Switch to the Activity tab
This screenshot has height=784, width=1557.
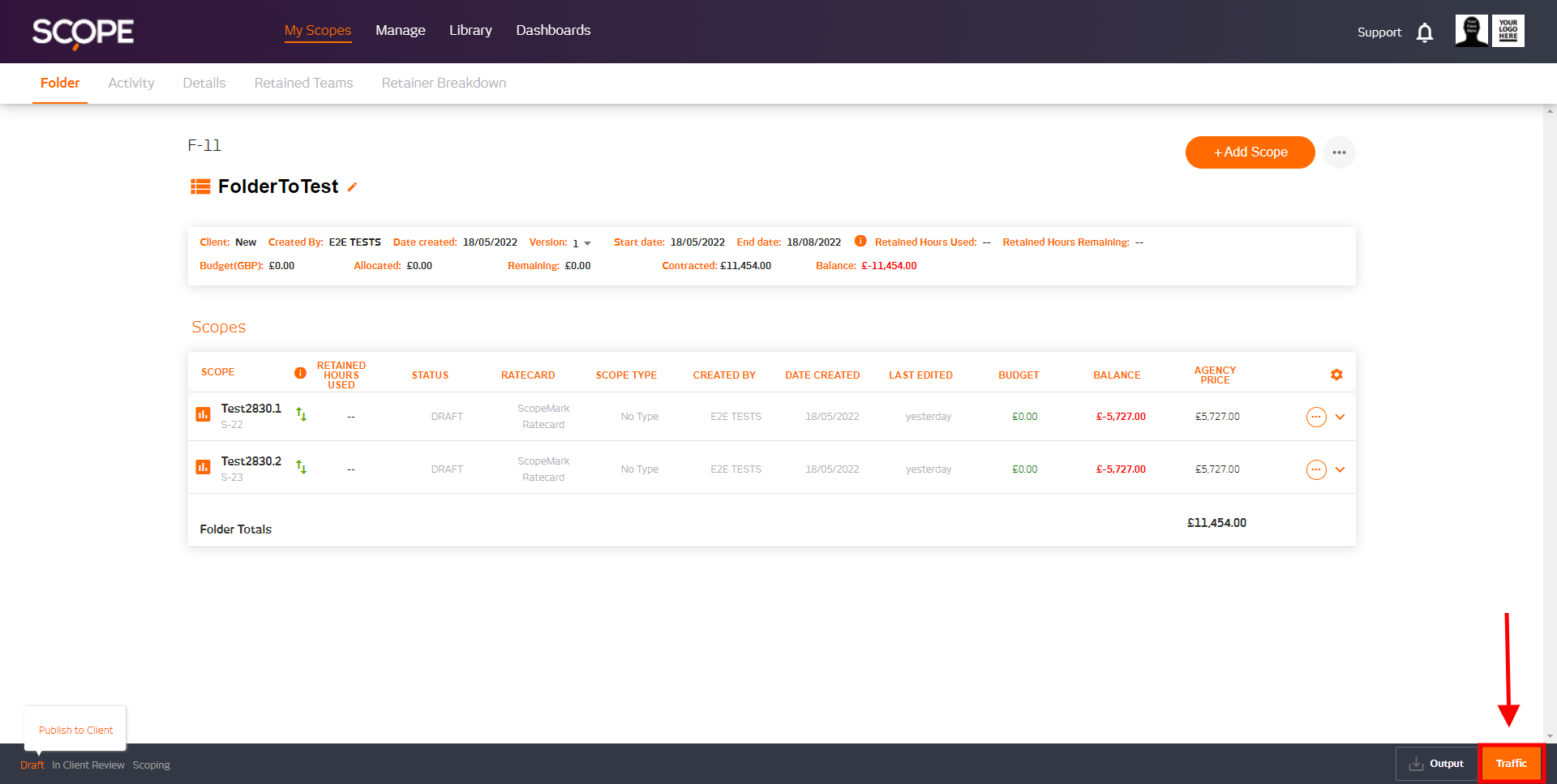[131, 83]
